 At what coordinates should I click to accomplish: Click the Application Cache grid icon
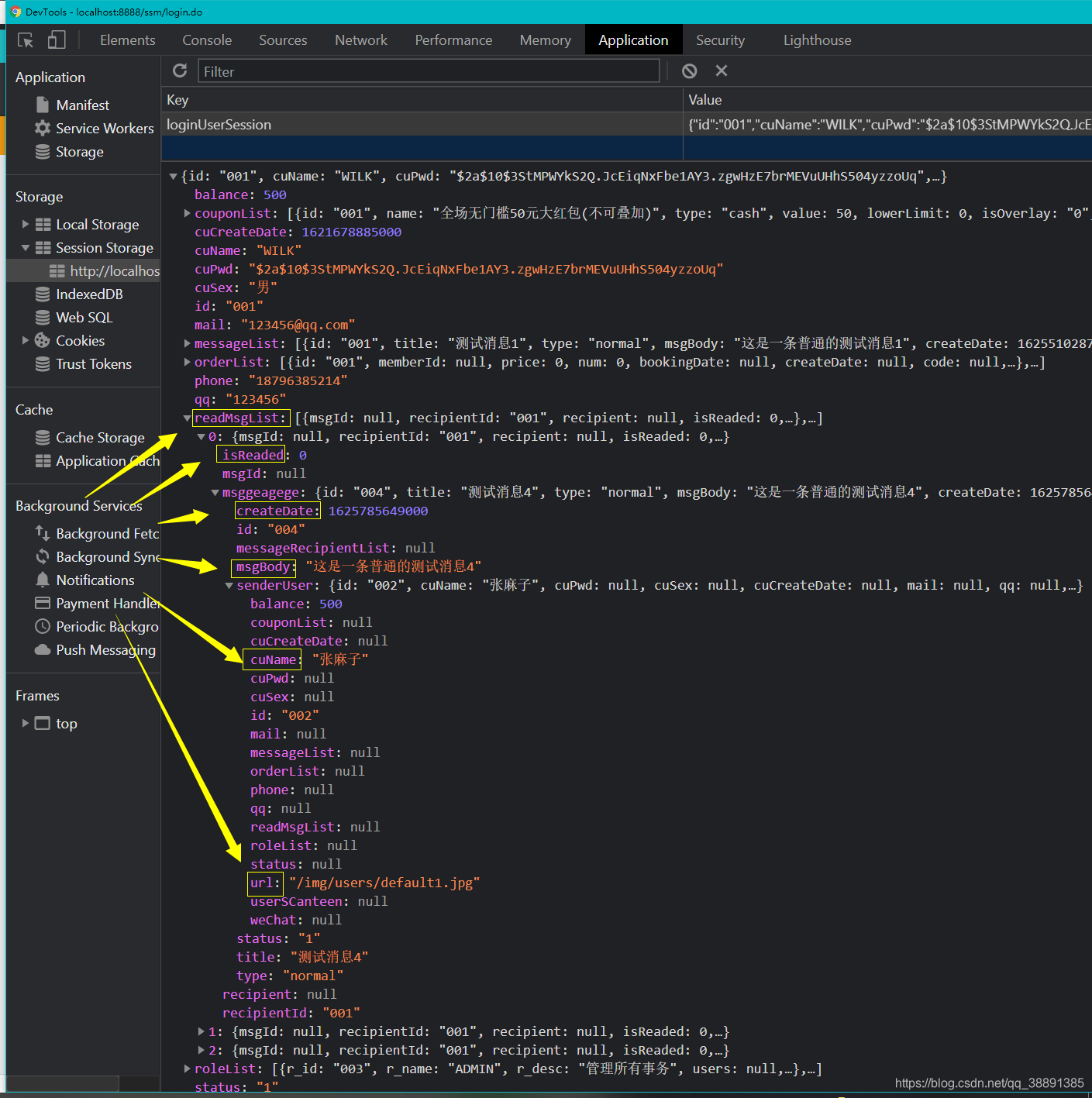[x=43, y=461]
